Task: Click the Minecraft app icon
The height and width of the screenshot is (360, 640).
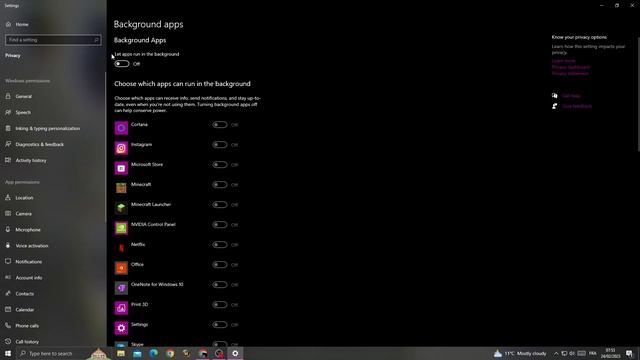Action: tap(121, 188)
